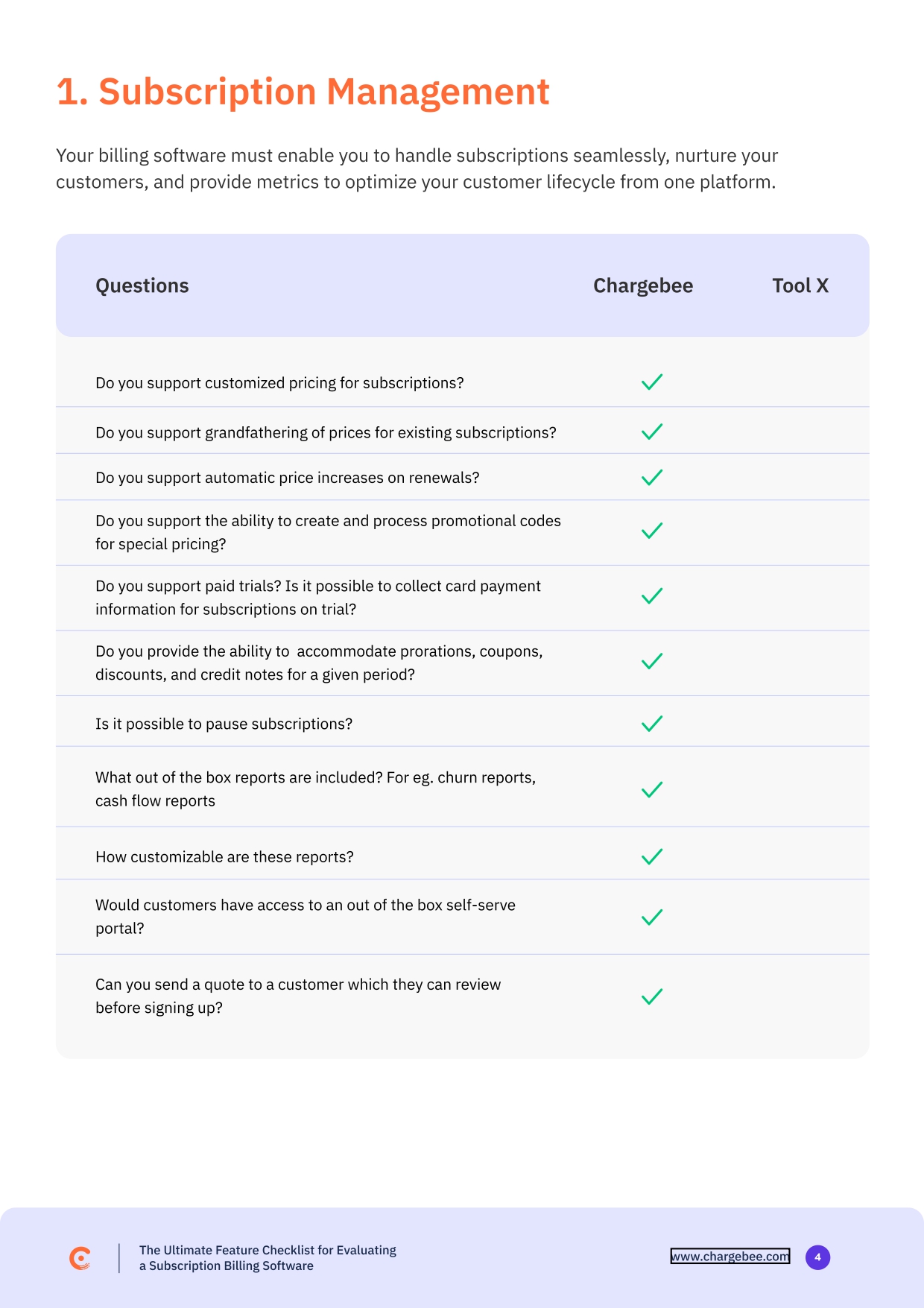
Task: Click the question about pausing subscriptions
Action: pyautogui.click(x=224, y=724)
